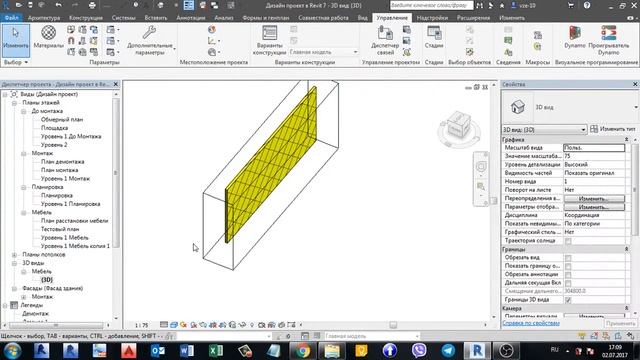Screen dimensions: 640x360
Task: Click the zoom region icon in navigation bar
Action: [x=481, y=187]
